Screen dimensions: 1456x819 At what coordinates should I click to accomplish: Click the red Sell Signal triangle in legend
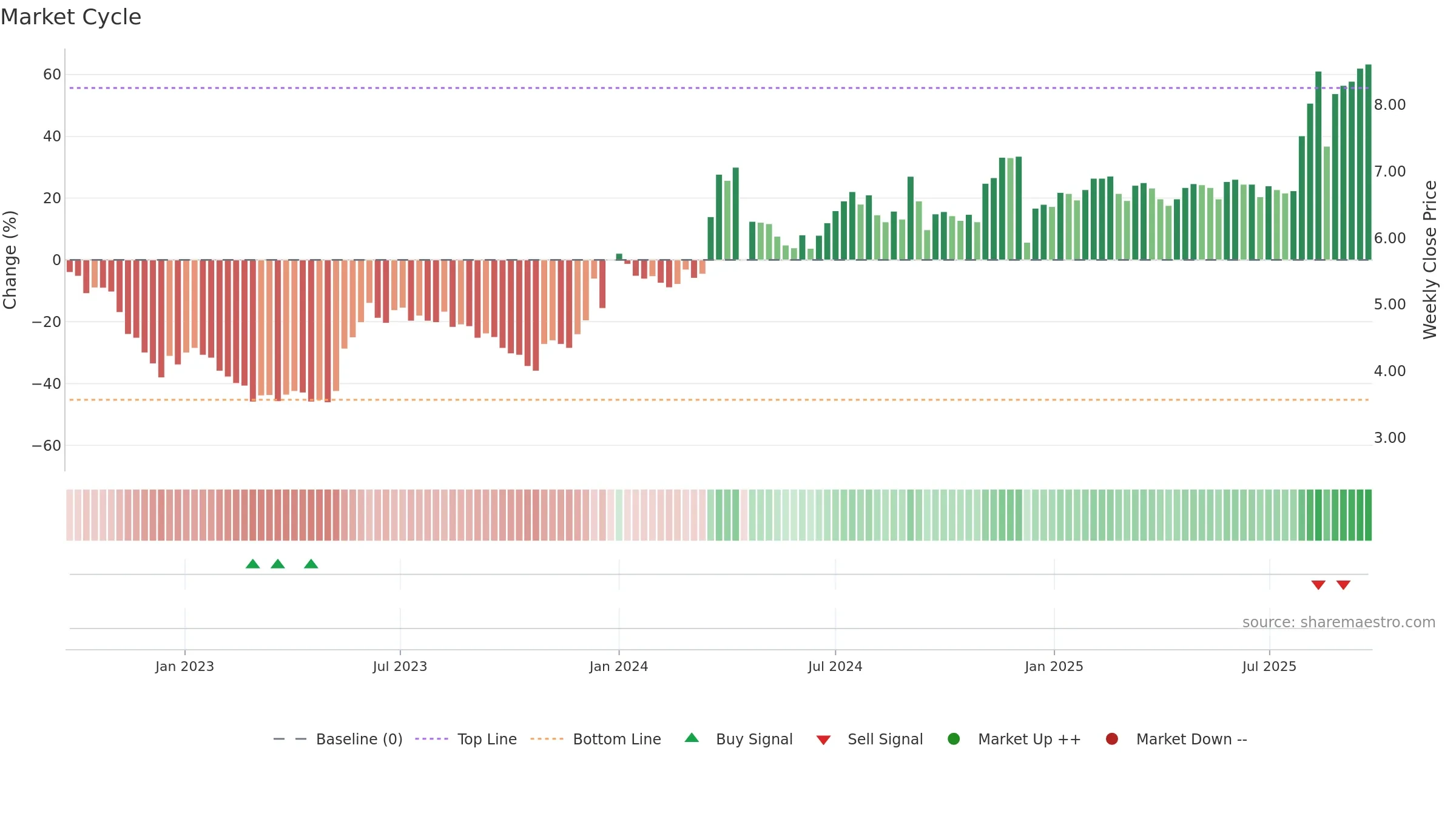[823, 740]
